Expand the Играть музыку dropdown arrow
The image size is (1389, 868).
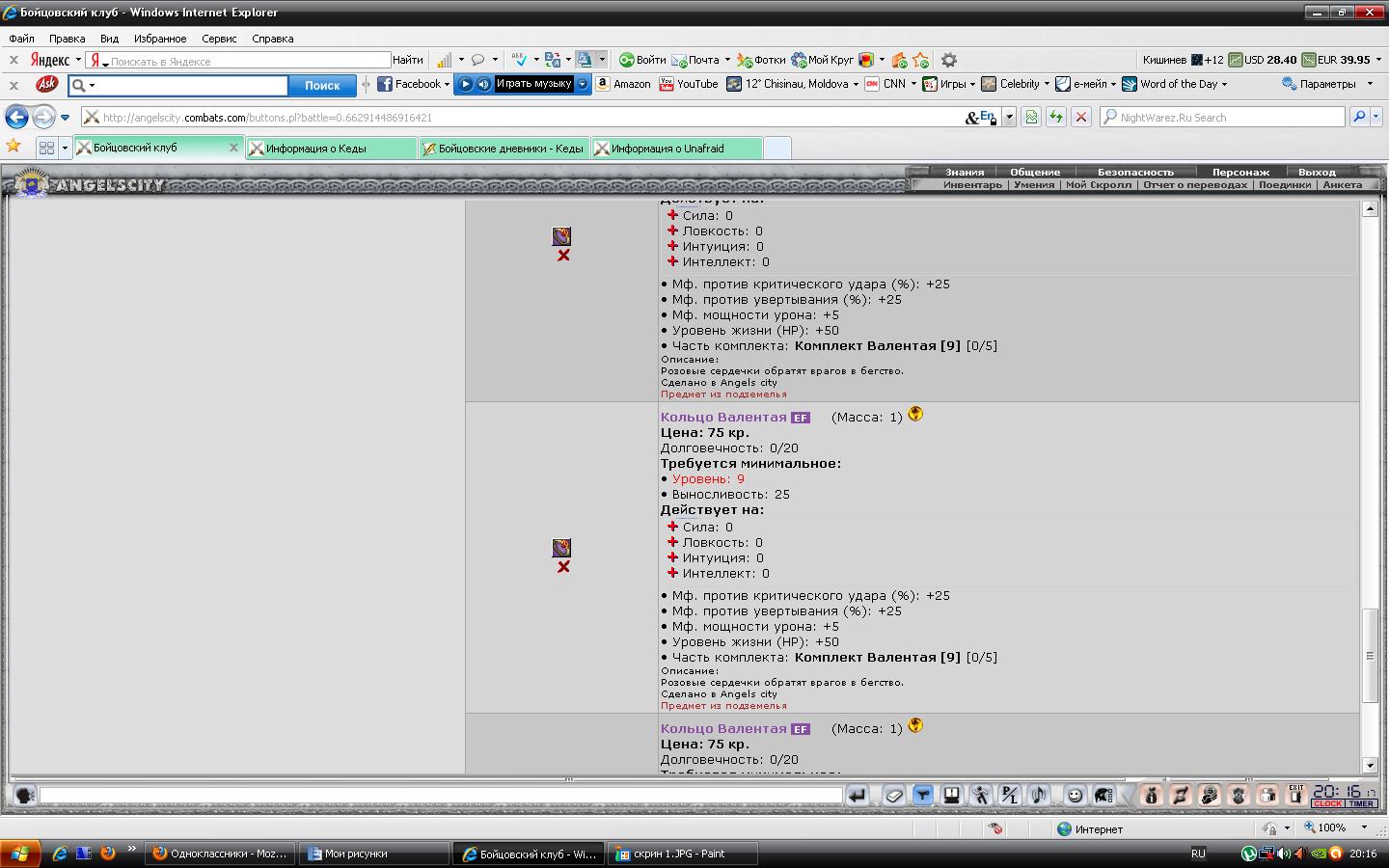[583, 84]
